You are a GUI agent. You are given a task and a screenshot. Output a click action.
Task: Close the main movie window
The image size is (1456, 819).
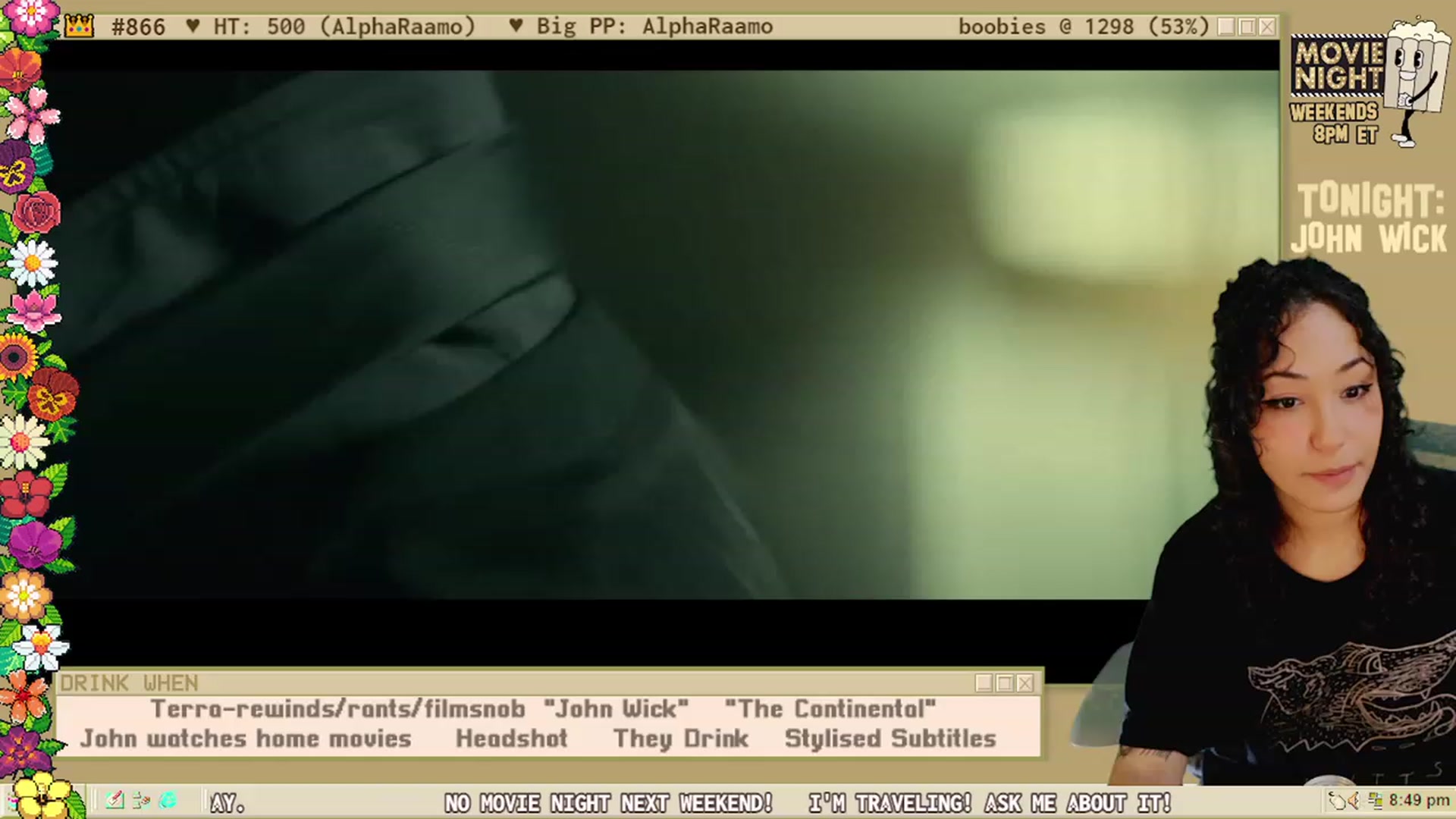(x=1267, y=27)
